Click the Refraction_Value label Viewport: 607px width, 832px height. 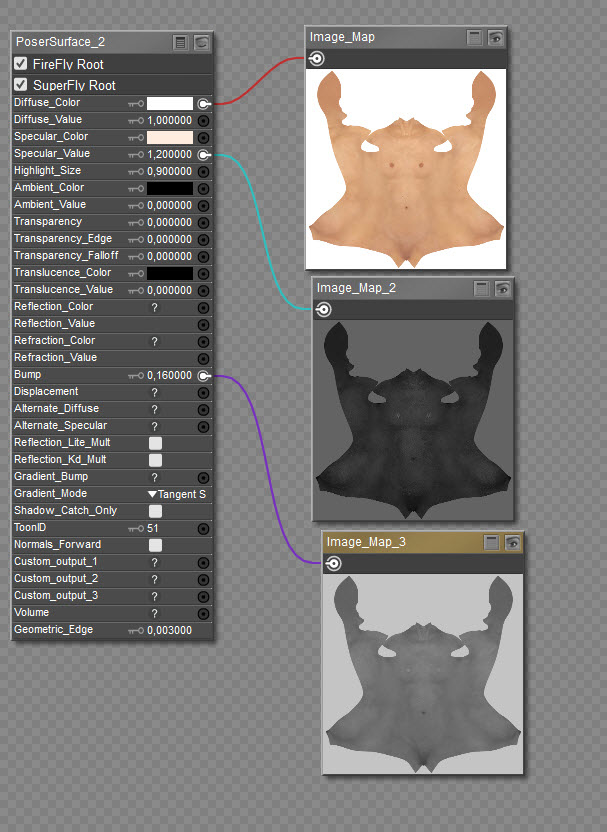[56, 357]
